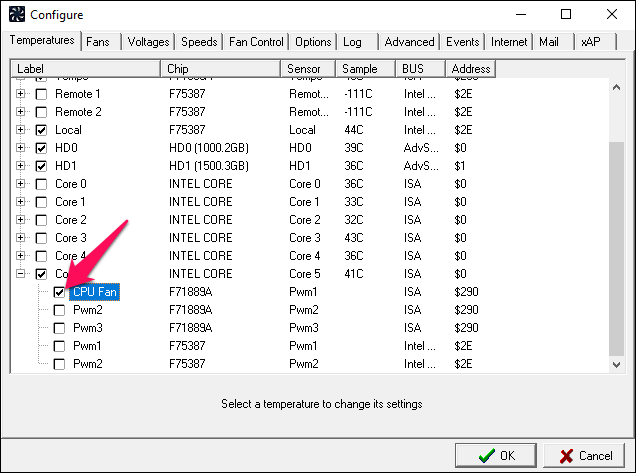Disable the HD0 temperature checkbox

coord(41,148)
